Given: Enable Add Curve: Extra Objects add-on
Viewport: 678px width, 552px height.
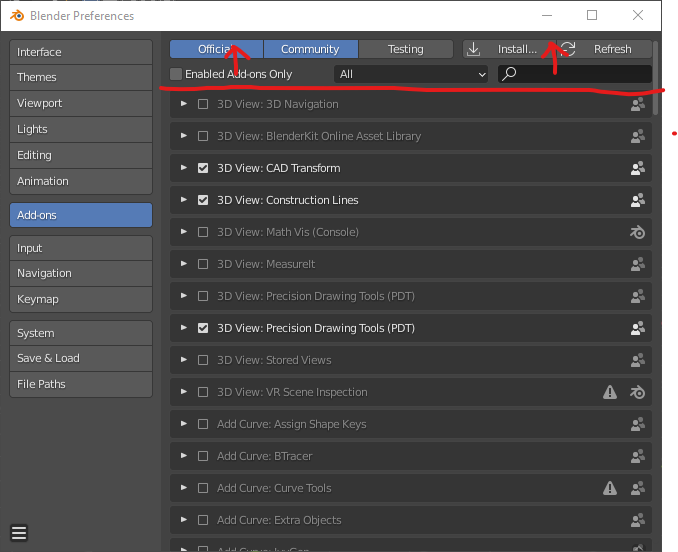Looking at the screenshot, I should tap(203, 520).
